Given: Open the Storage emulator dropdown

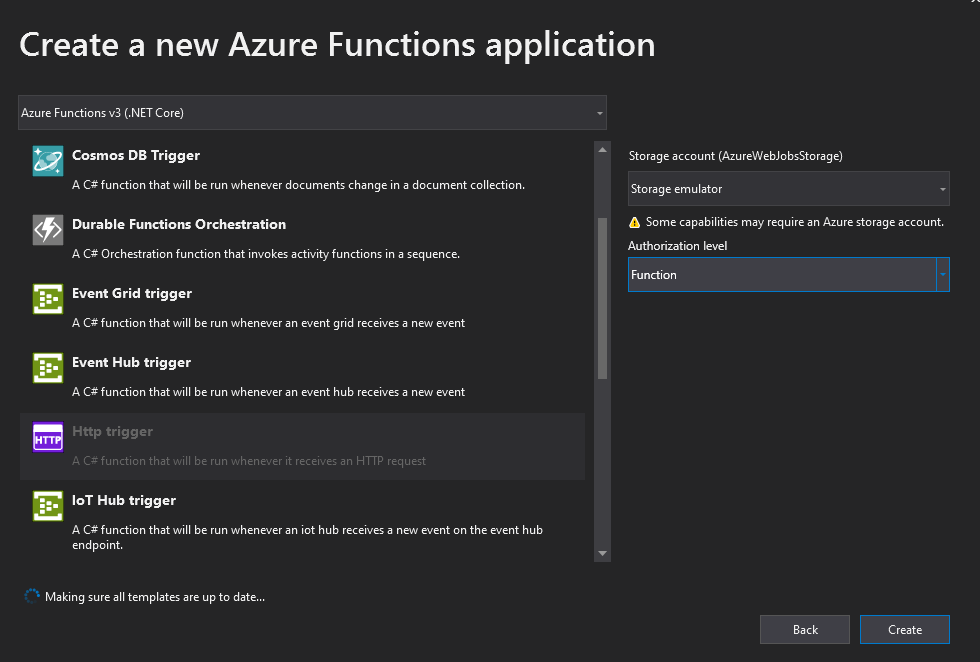Looking at the screenshot, I should click(789, 189).
